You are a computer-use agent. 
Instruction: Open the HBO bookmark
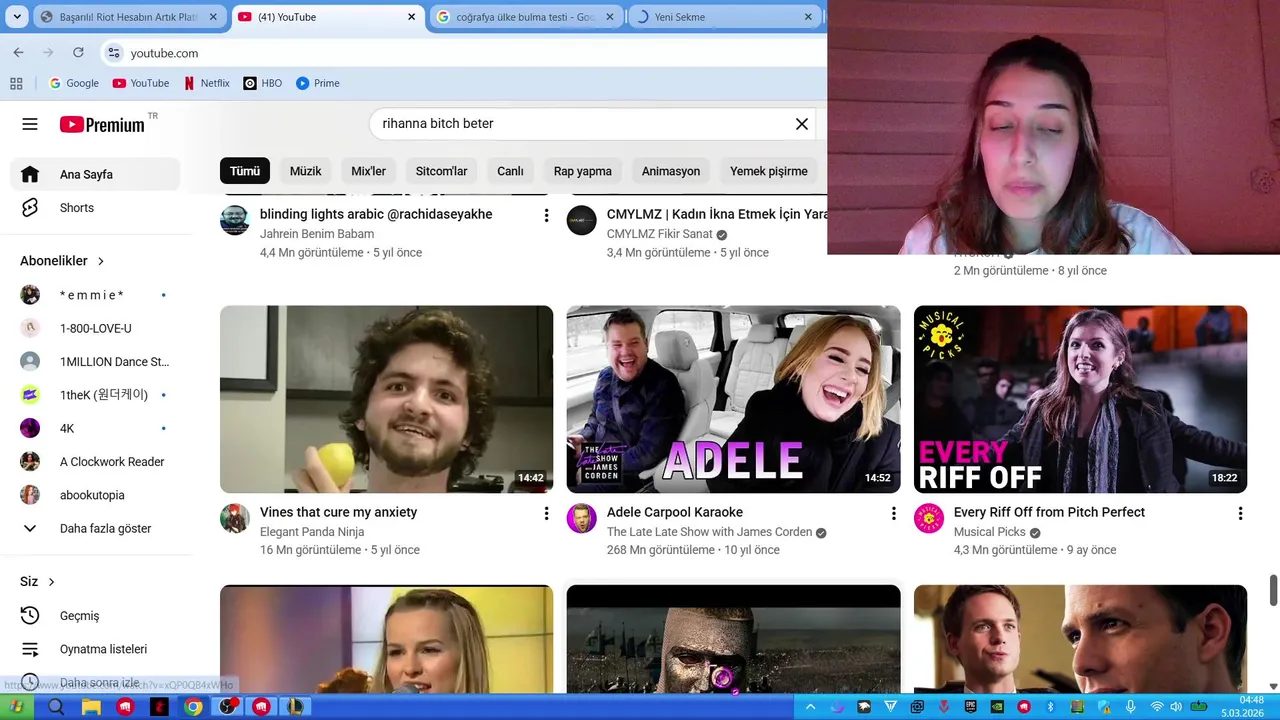[x=262, y=84]
